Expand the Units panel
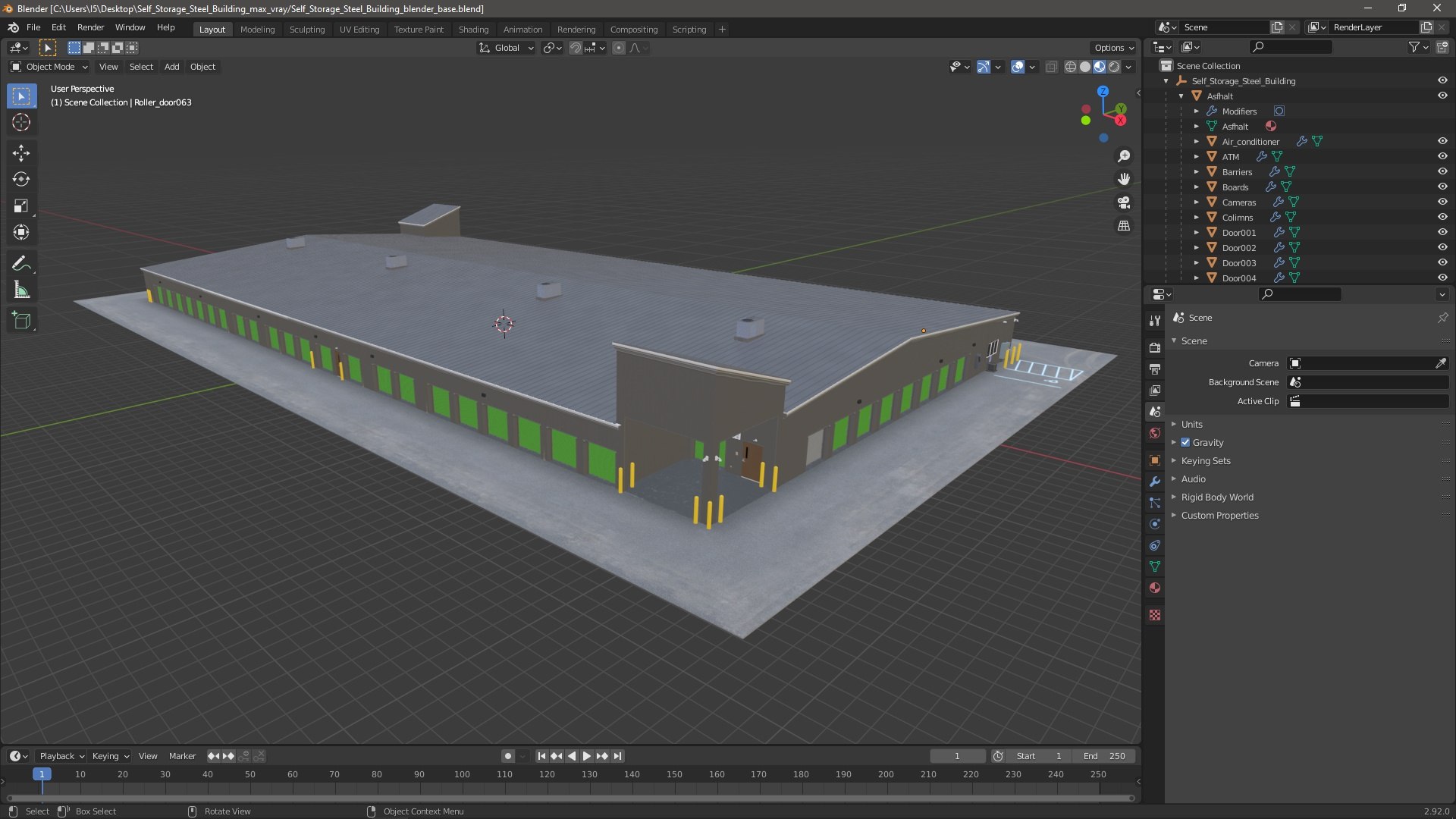1456x819 pixels. coord(1191,425)
